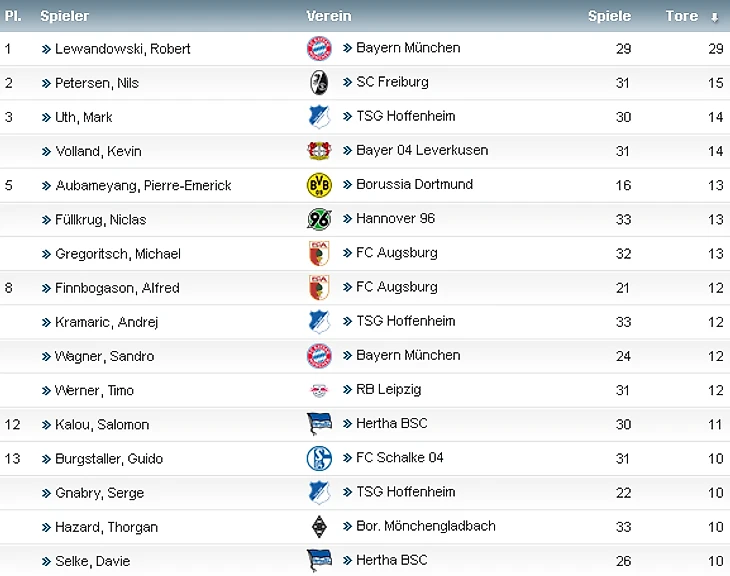Click the Hannover 96 club logo

point(319,219)
